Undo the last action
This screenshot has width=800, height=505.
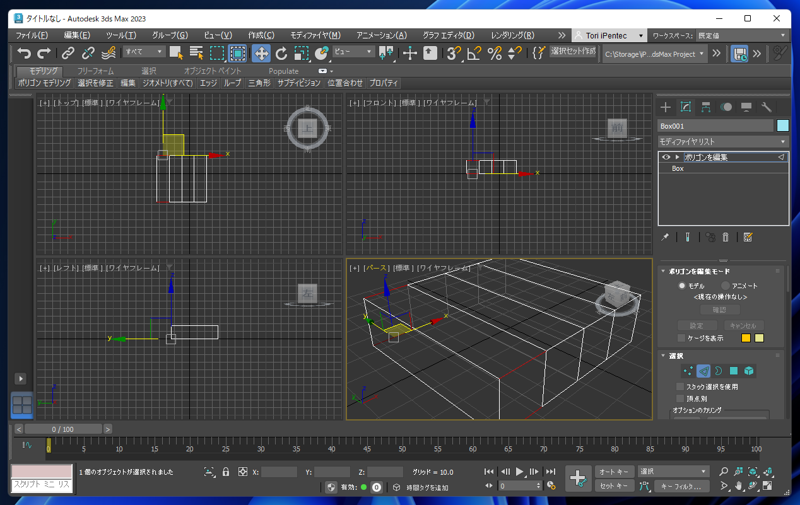tap(24, 53)
